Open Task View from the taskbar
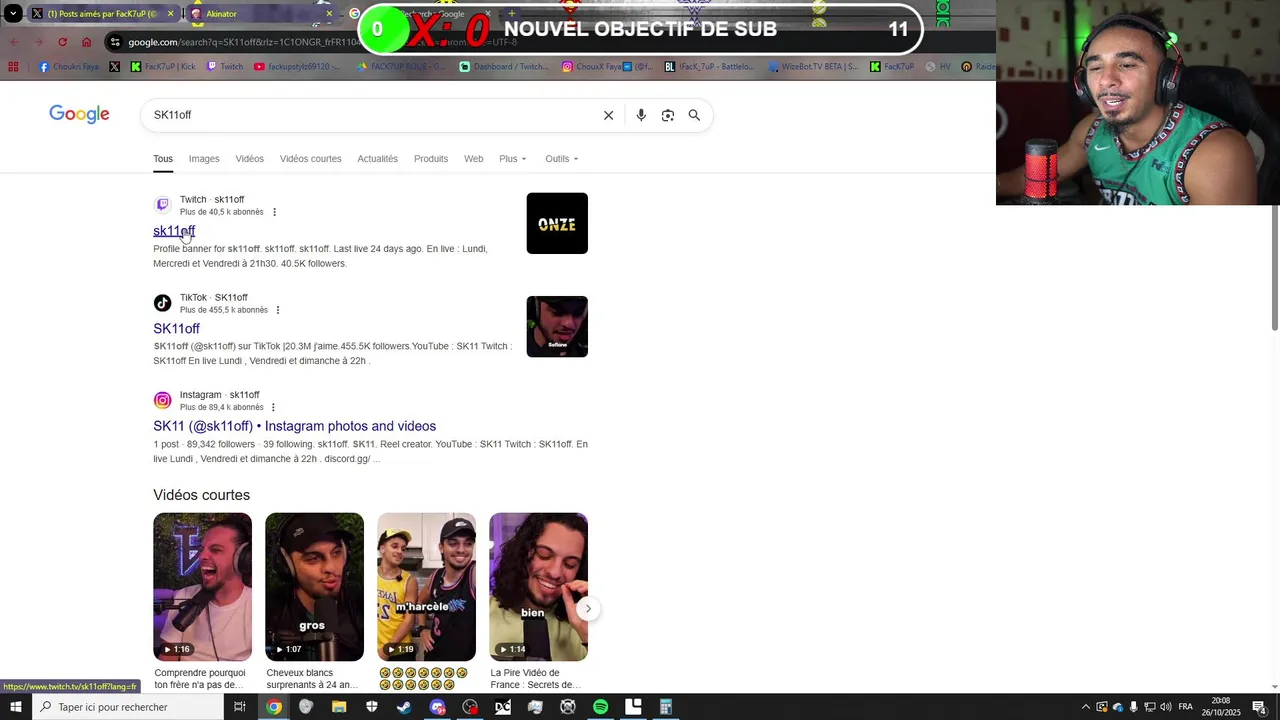This screenshot has height=720, width=1280. tap(240, 707)
